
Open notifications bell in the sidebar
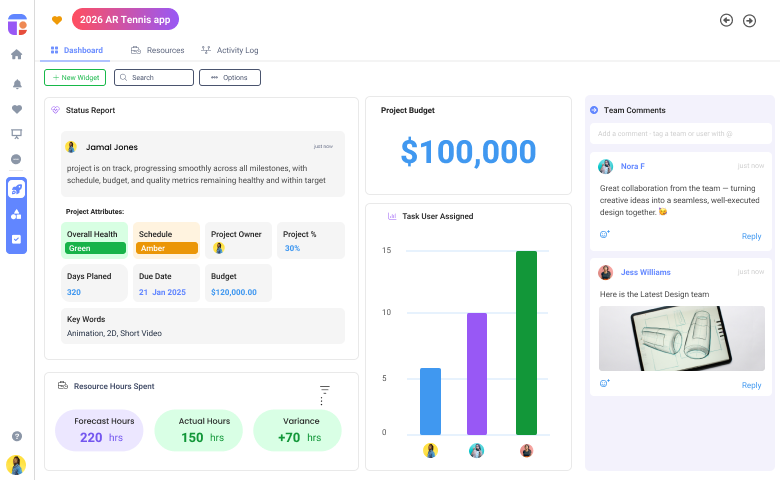point(16,84)
